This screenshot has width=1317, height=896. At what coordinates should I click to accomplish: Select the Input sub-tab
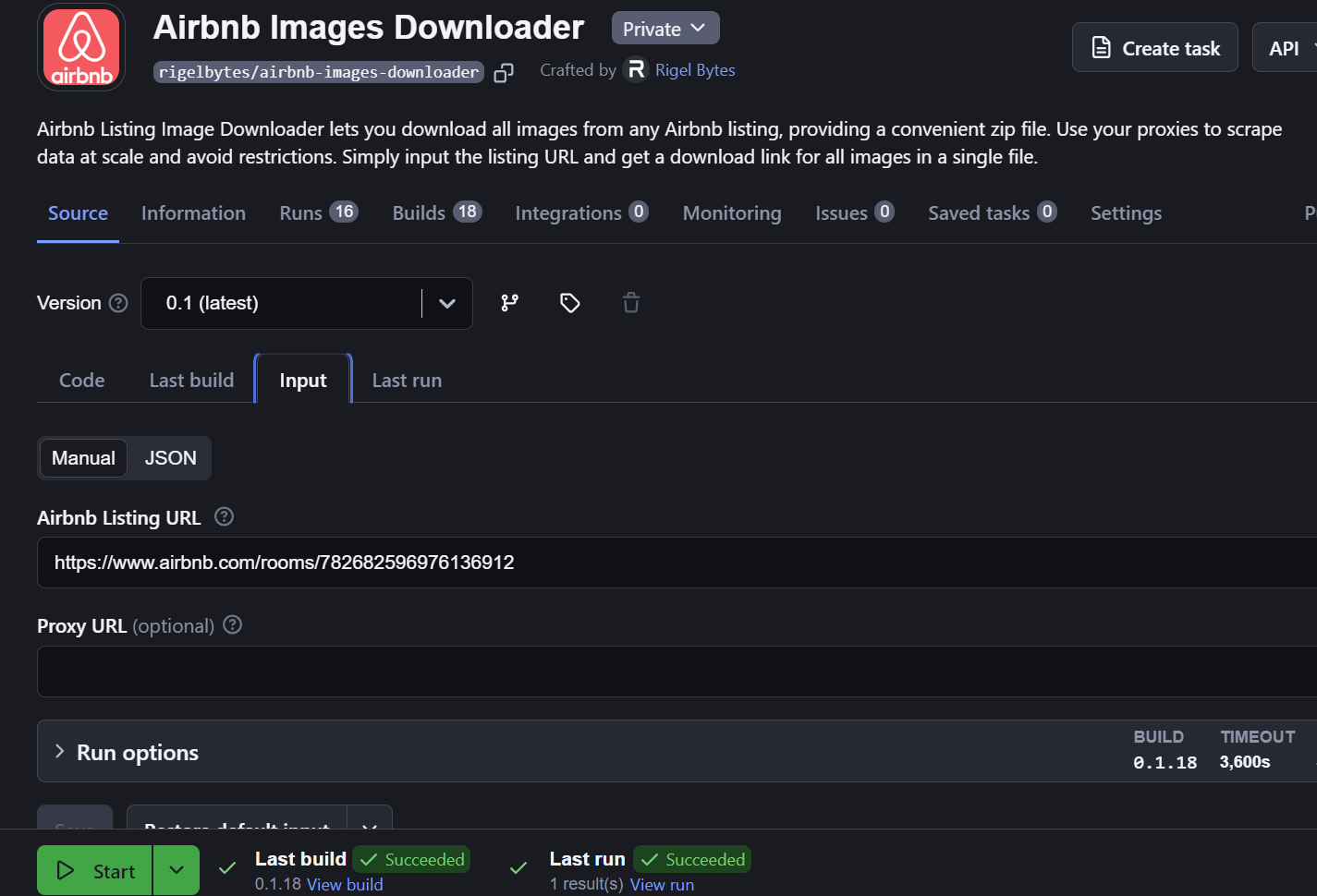(303, 381)
